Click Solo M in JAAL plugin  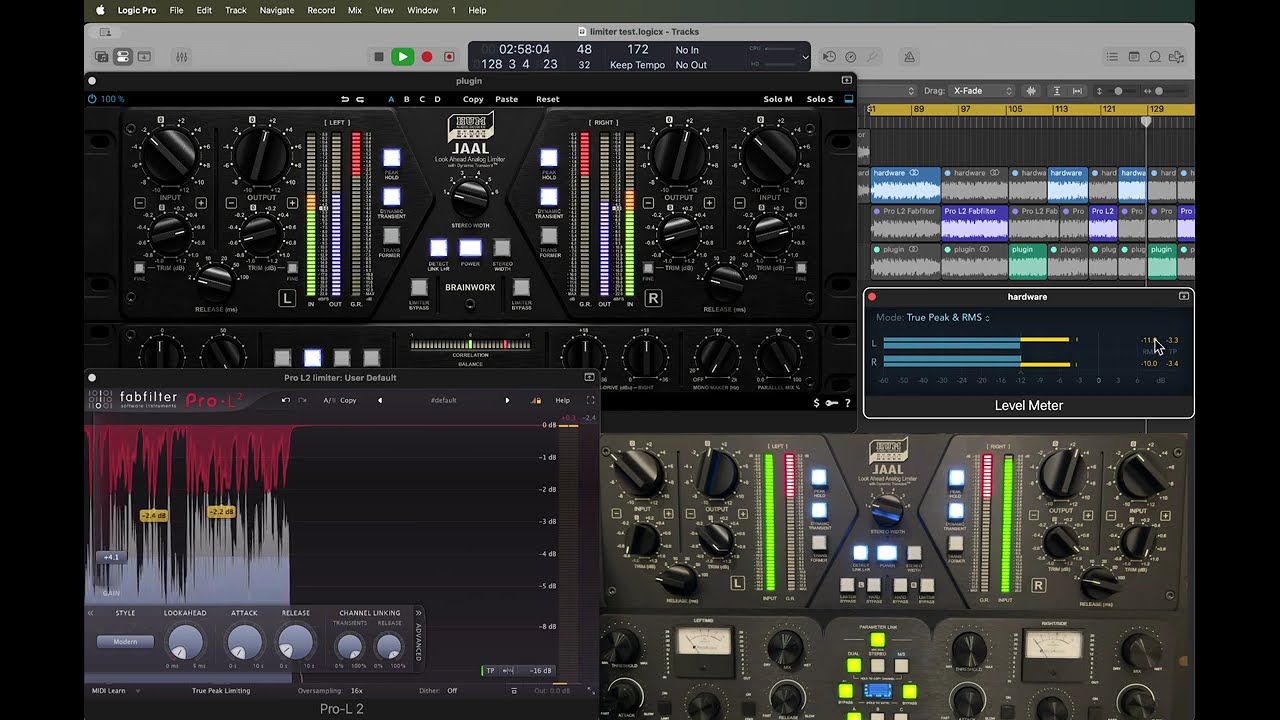pos(778,99)
